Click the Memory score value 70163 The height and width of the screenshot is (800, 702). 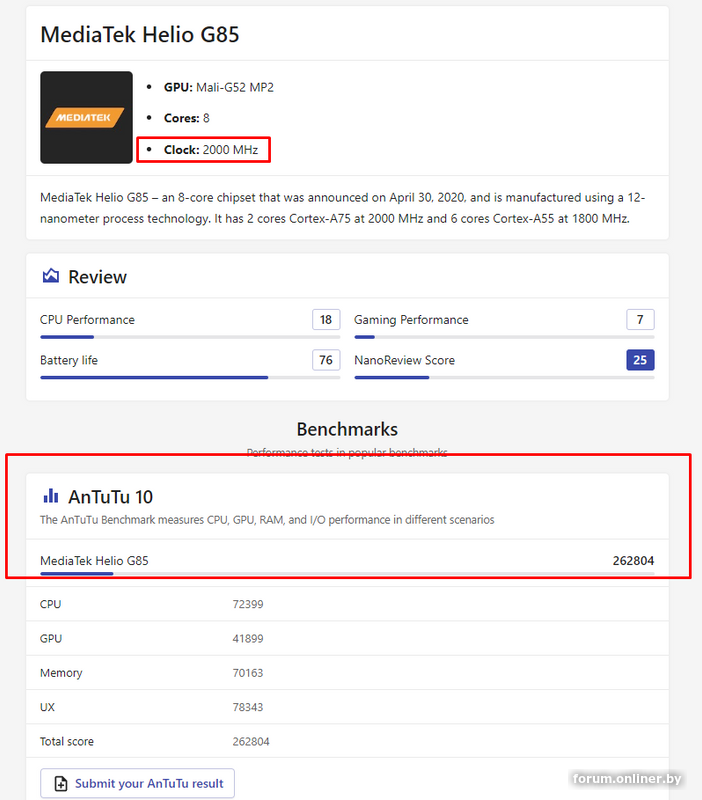pos(248,673)
